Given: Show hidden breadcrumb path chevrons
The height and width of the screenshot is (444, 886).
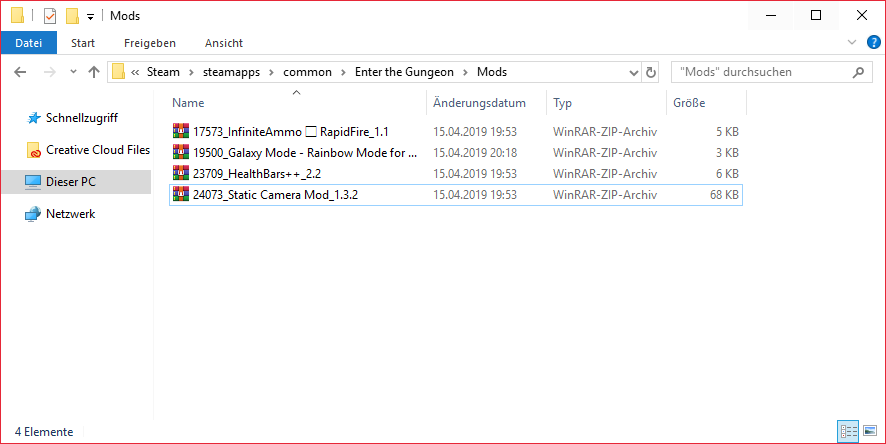Looking at the screenshot, I should [x=135, y=72].
